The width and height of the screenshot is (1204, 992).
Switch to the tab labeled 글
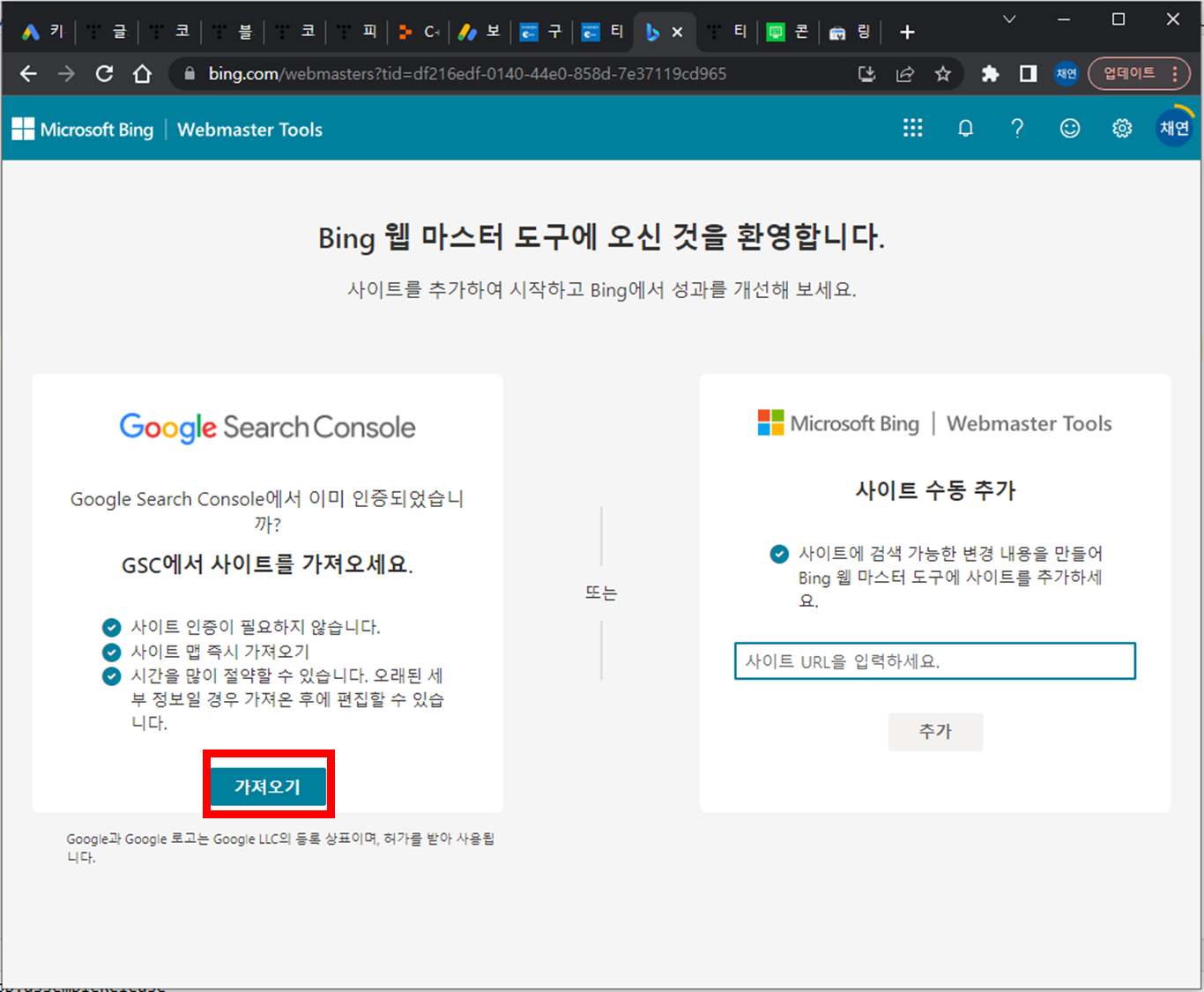[108, 32]
